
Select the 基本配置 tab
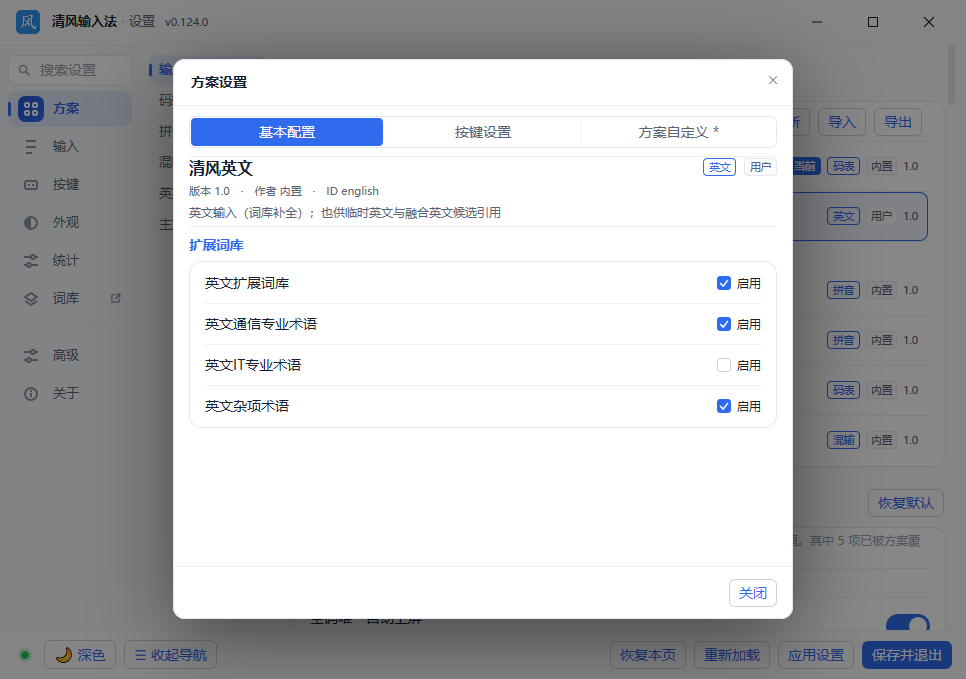point(287,132)
